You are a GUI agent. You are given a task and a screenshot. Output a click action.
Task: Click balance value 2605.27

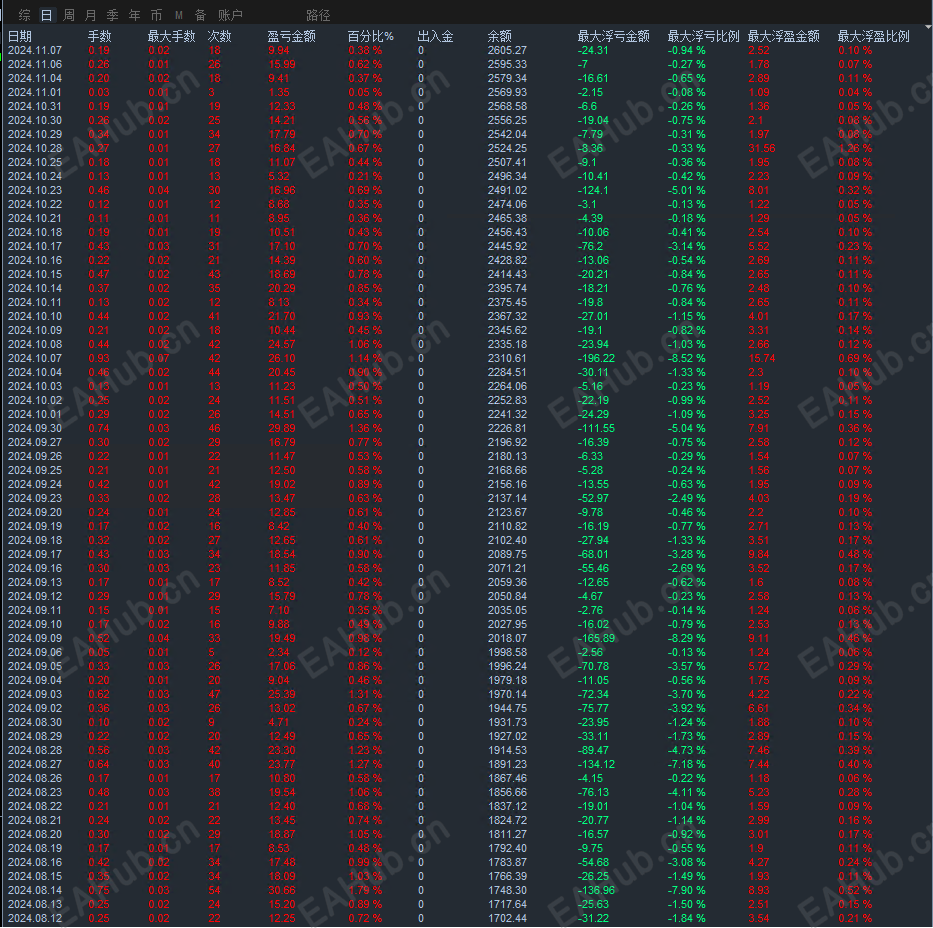pos(507,51)
